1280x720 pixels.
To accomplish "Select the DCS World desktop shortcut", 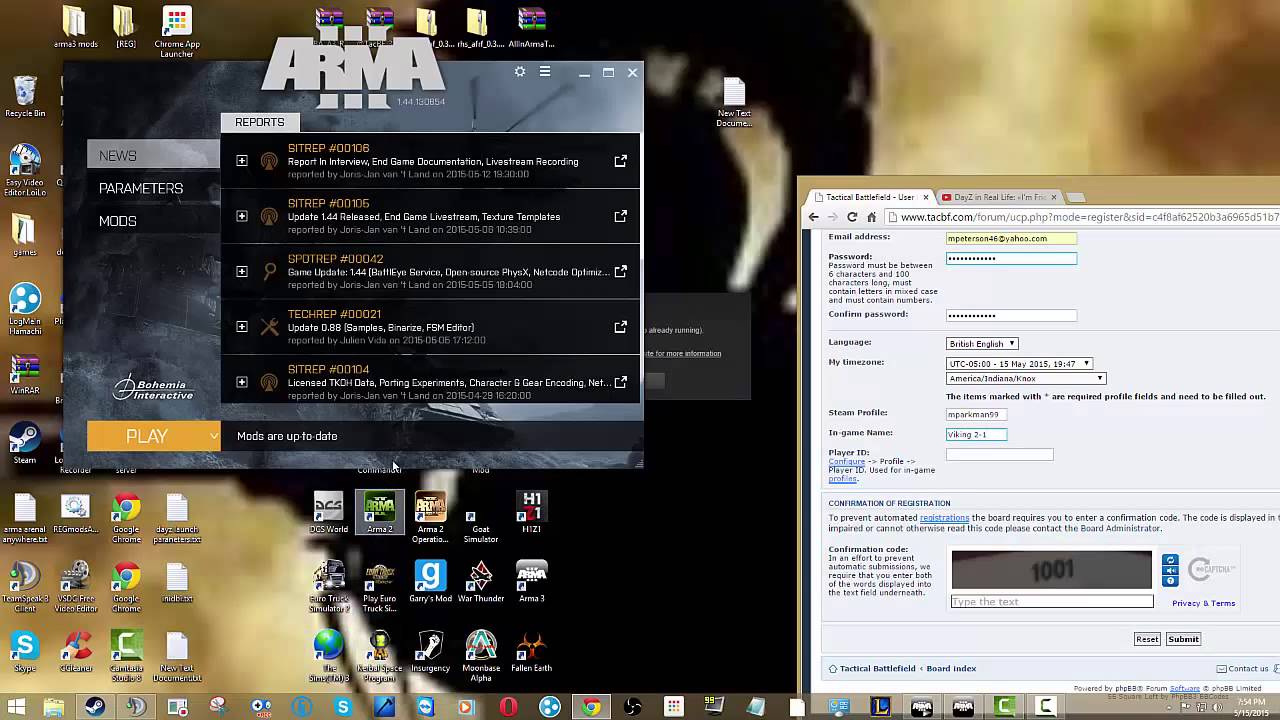I will 329,512.
